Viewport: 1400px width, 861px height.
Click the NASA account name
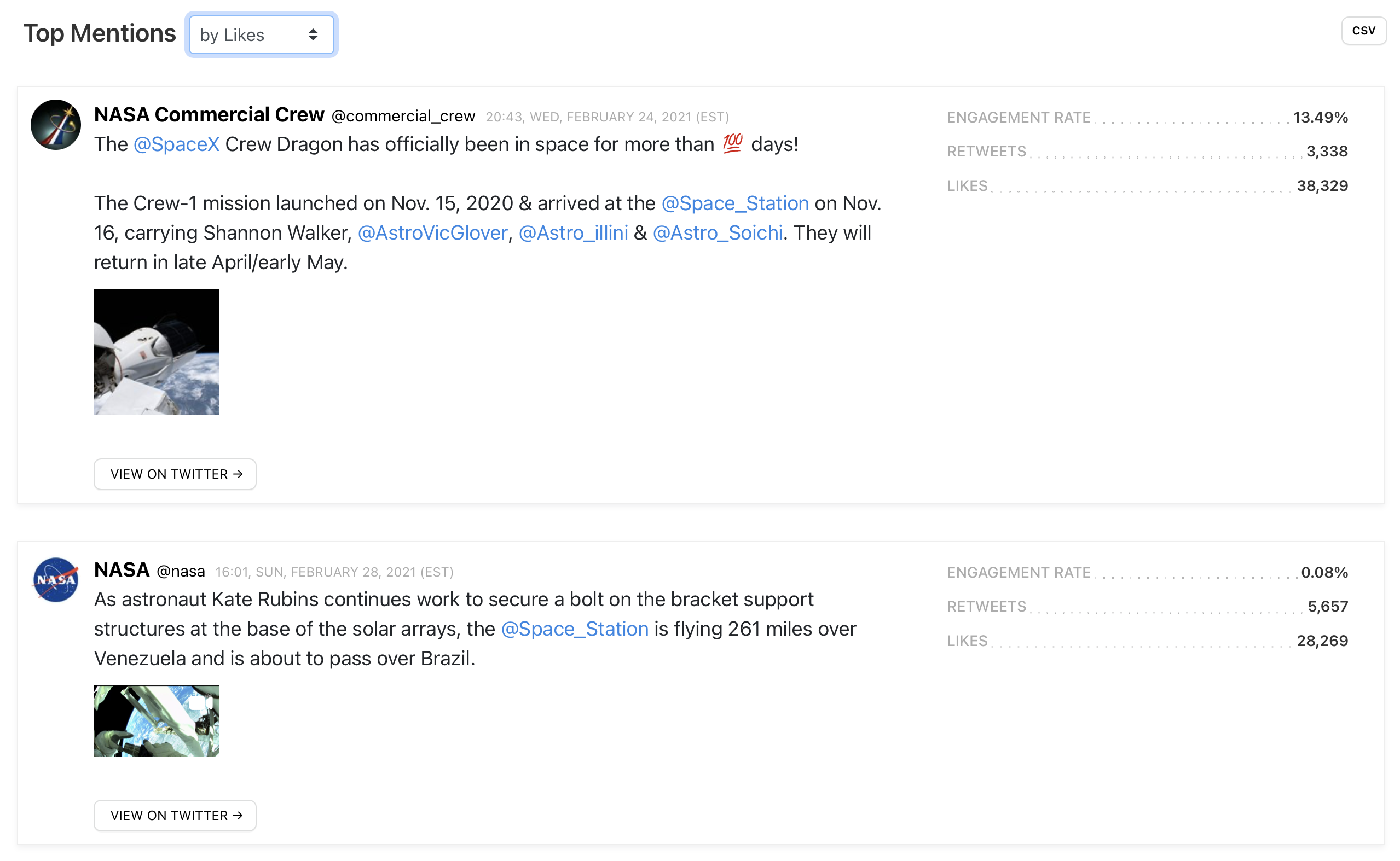point(122,569)
